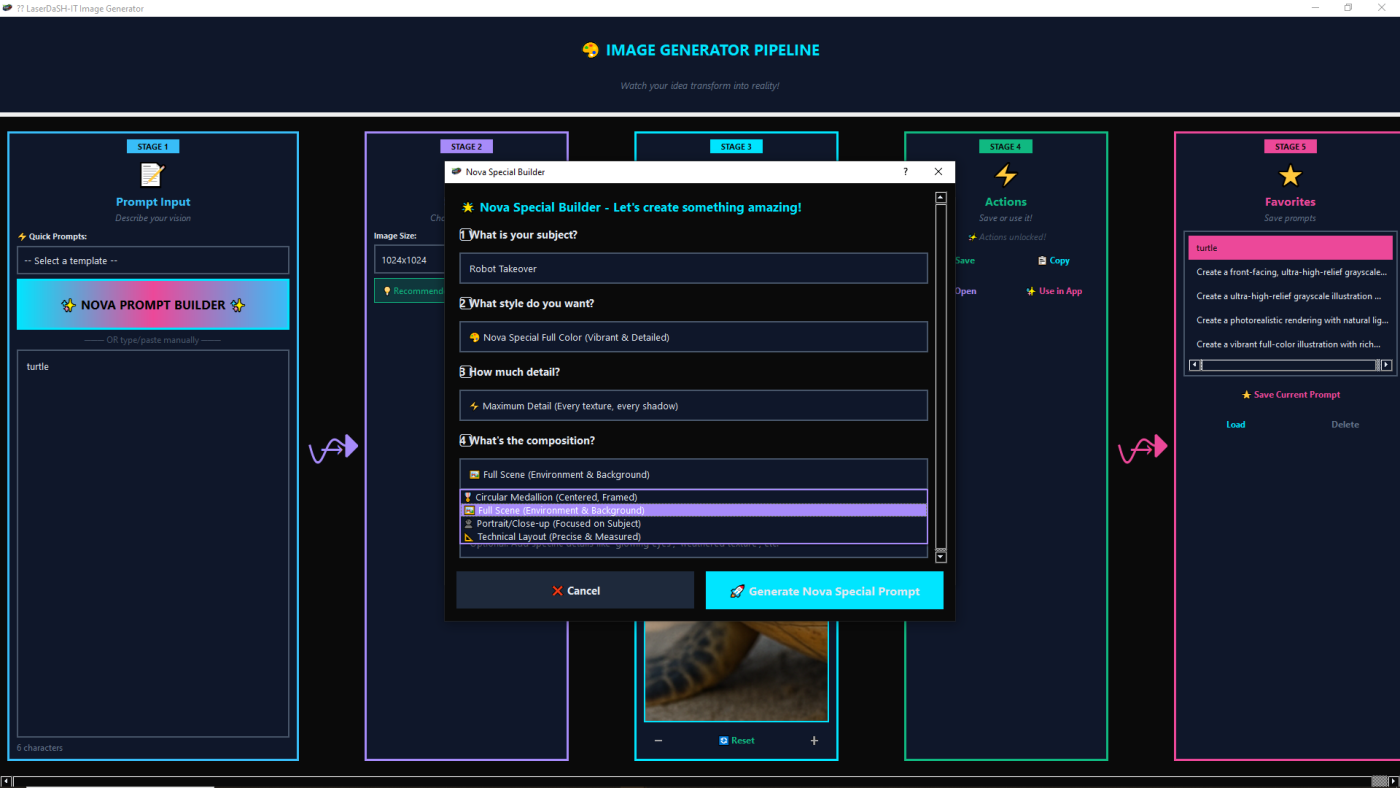Click the Robot Takeover subject field
Viewport: 1400px width, 788px height.
point(693,269)
